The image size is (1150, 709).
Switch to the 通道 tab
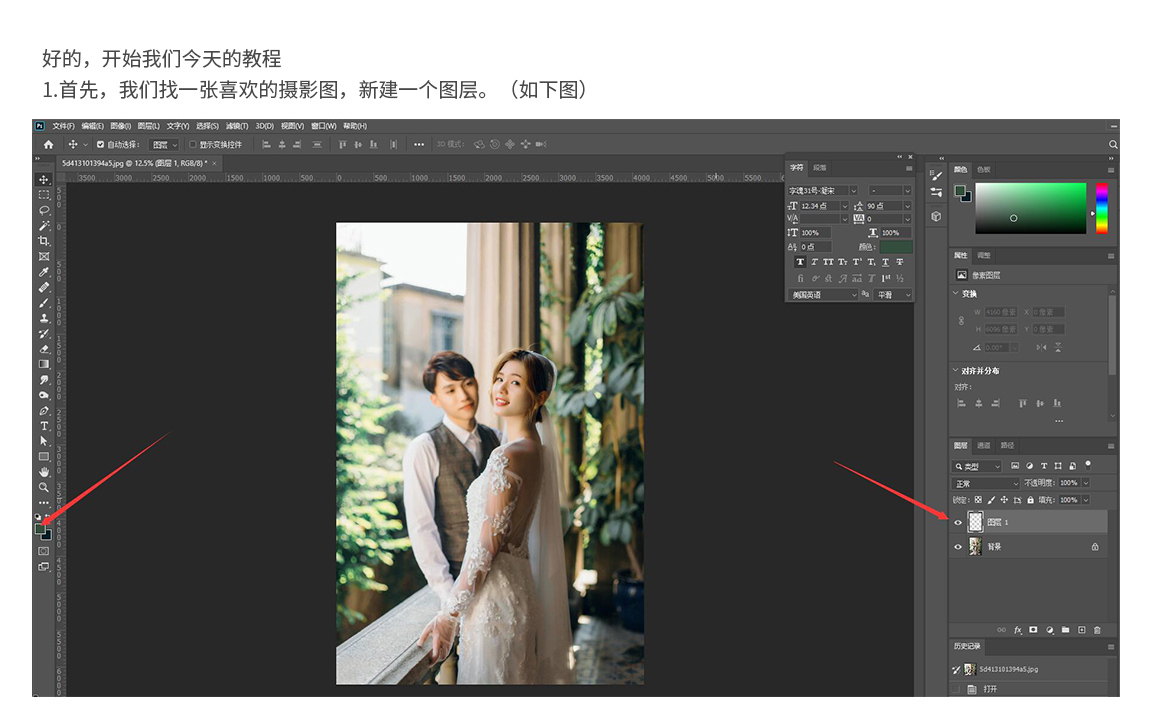click(x=984, y=445)
